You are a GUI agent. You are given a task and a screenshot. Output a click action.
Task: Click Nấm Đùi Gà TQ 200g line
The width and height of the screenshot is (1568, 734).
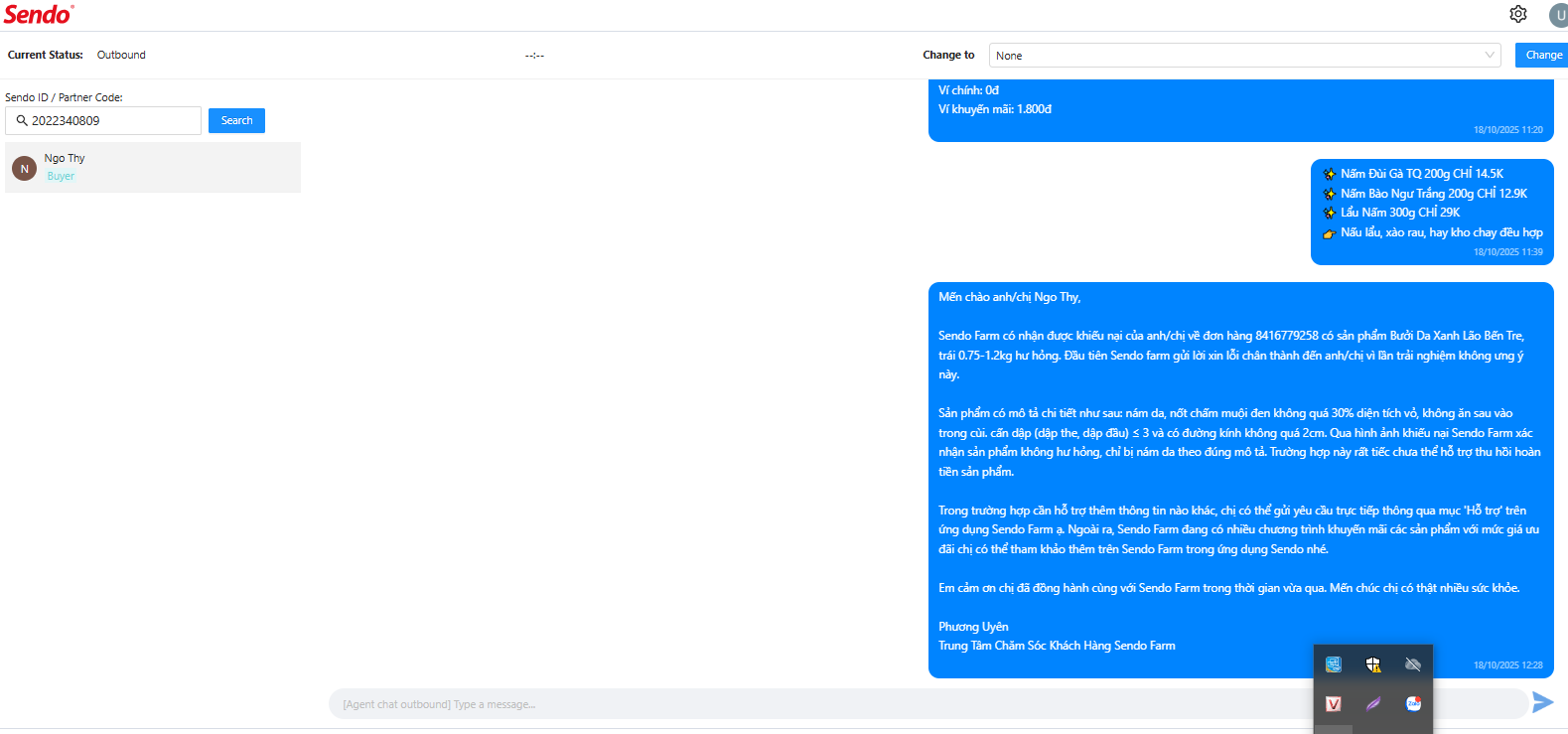tap(1413, 174)
